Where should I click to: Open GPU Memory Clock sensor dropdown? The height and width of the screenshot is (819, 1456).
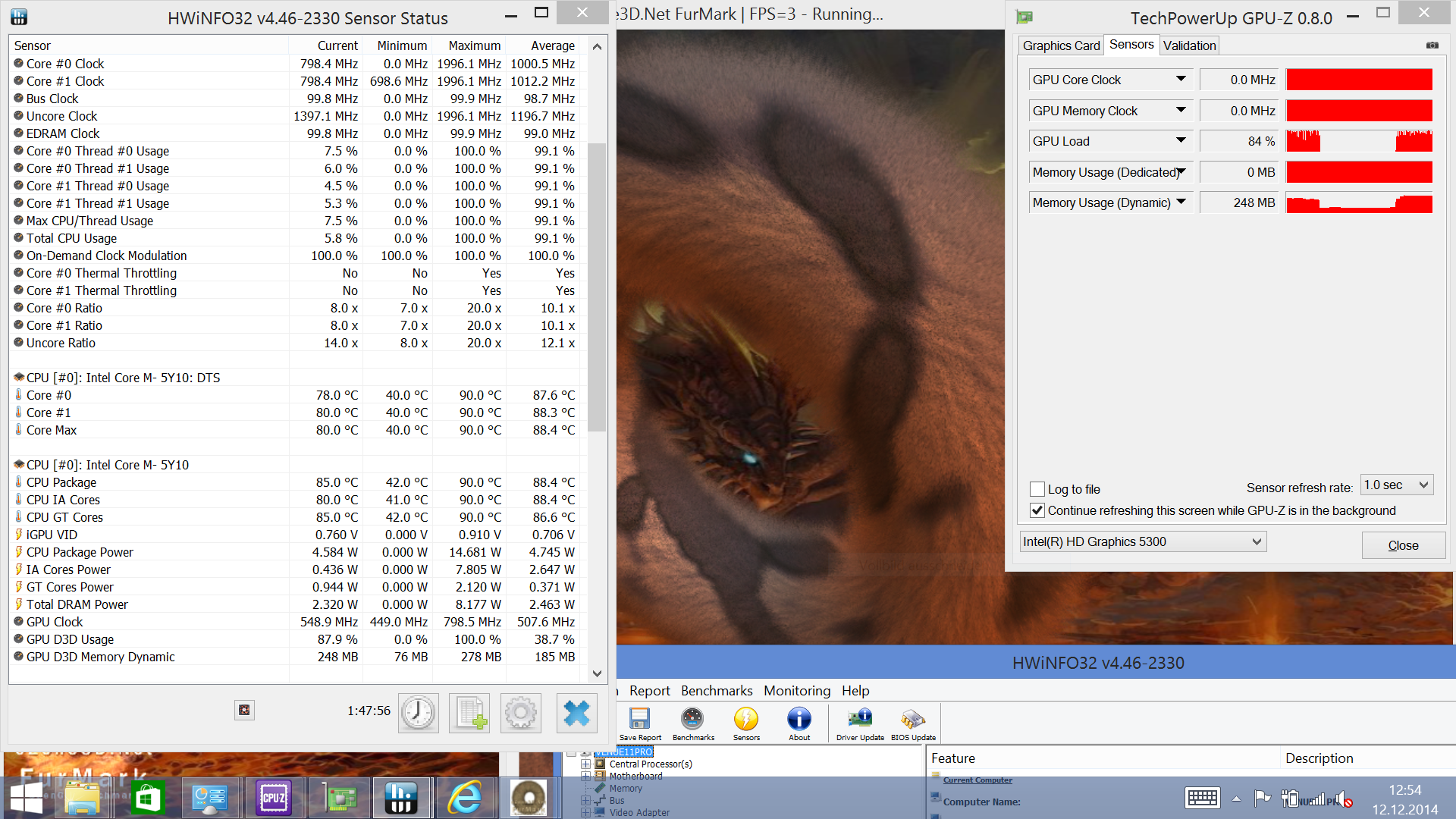[1181, 110]
